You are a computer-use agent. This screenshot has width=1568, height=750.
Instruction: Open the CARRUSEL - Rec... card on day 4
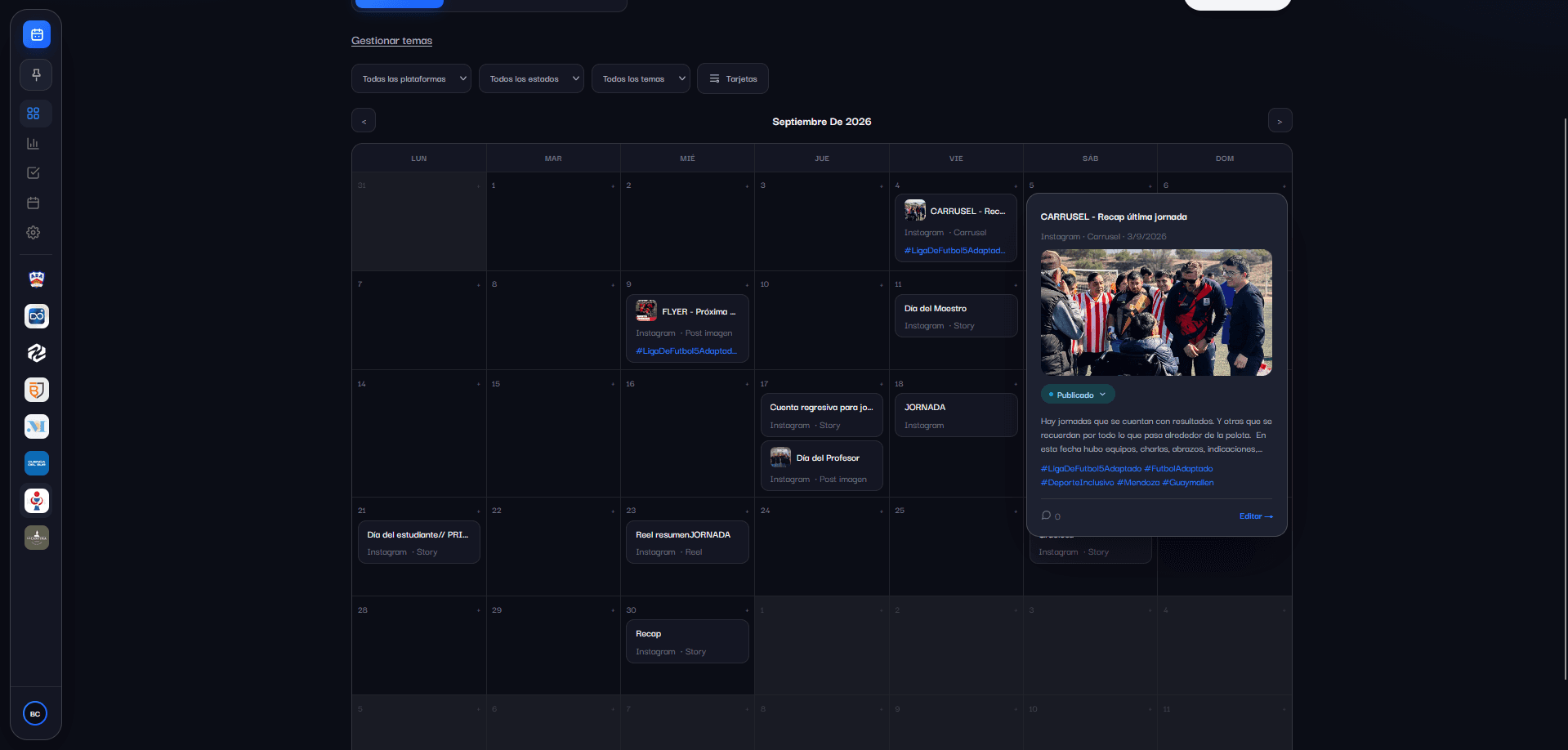[956, 228]
